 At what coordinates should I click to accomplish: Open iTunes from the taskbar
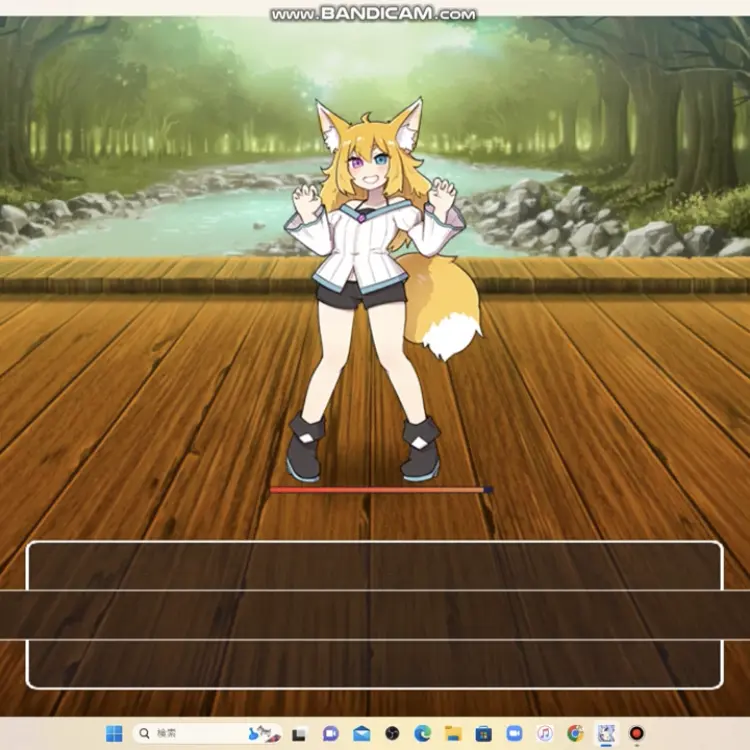coord(545,733)
